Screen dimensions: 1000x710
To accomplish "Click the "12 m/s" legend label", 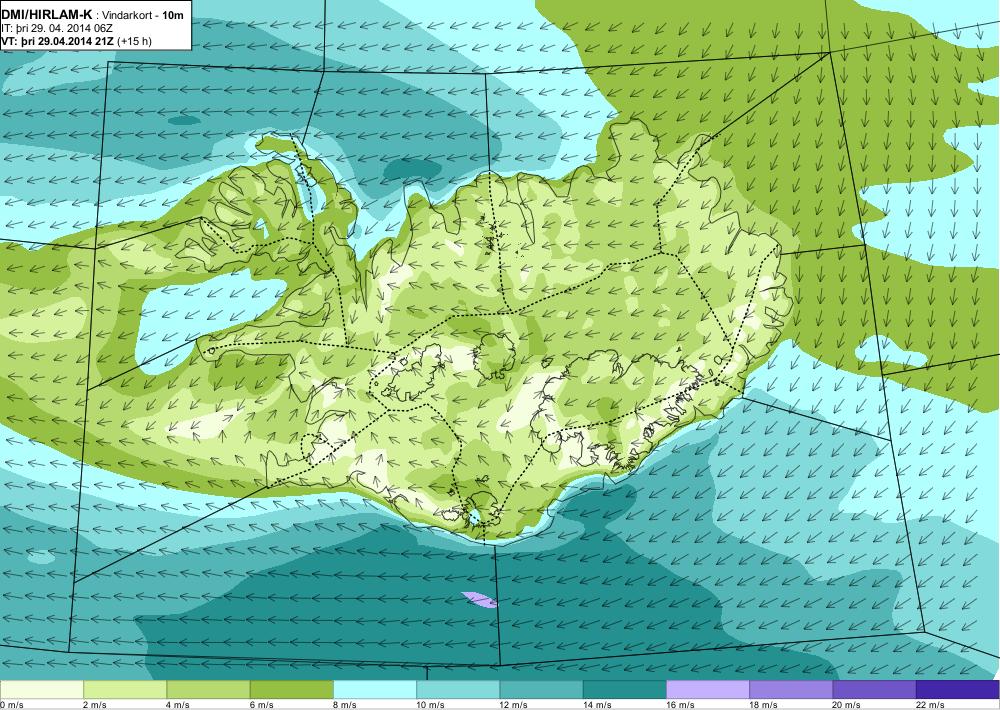I will (514, 705).
